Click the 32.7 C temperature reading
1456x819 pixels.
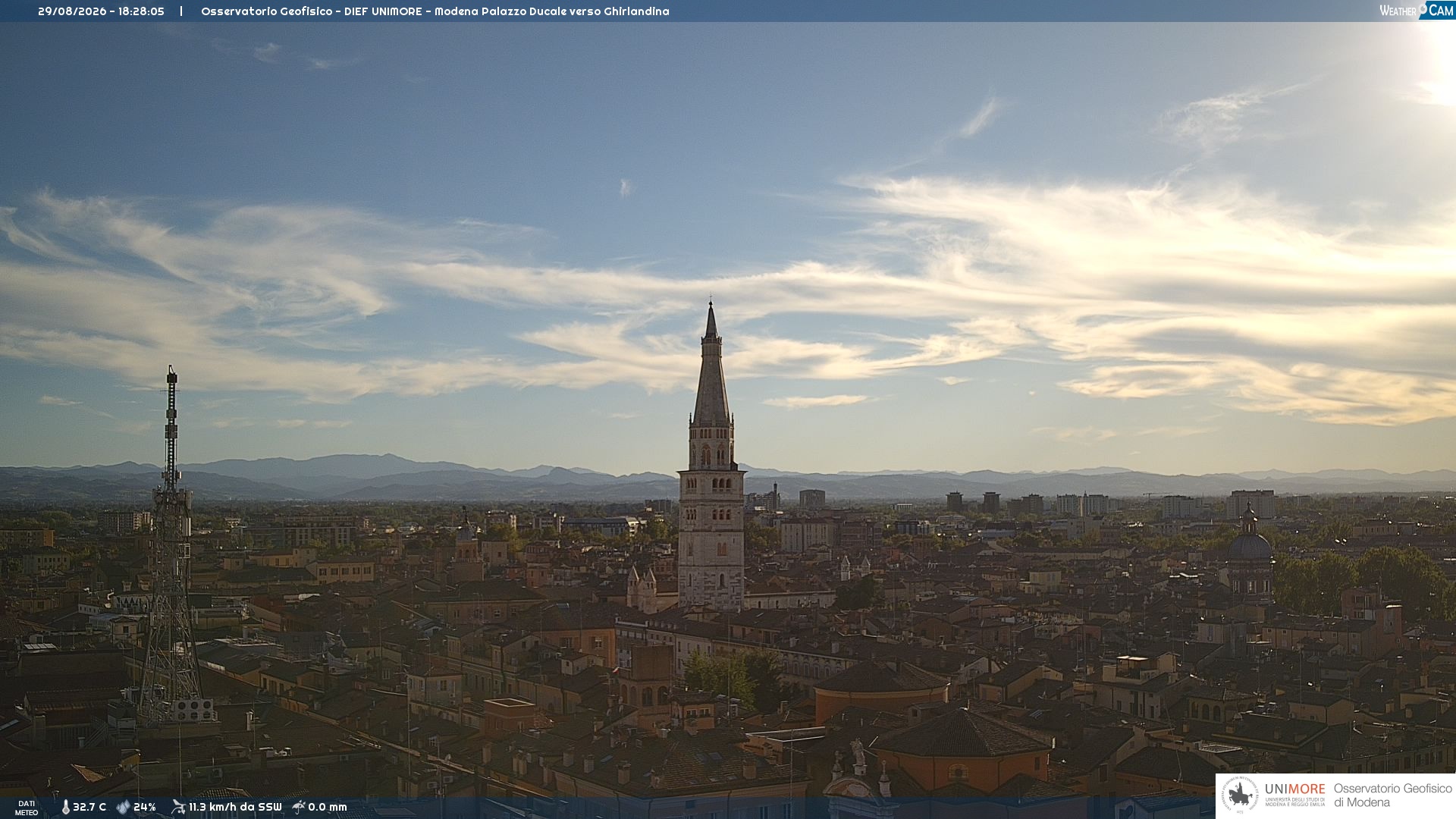coord(89,807)
